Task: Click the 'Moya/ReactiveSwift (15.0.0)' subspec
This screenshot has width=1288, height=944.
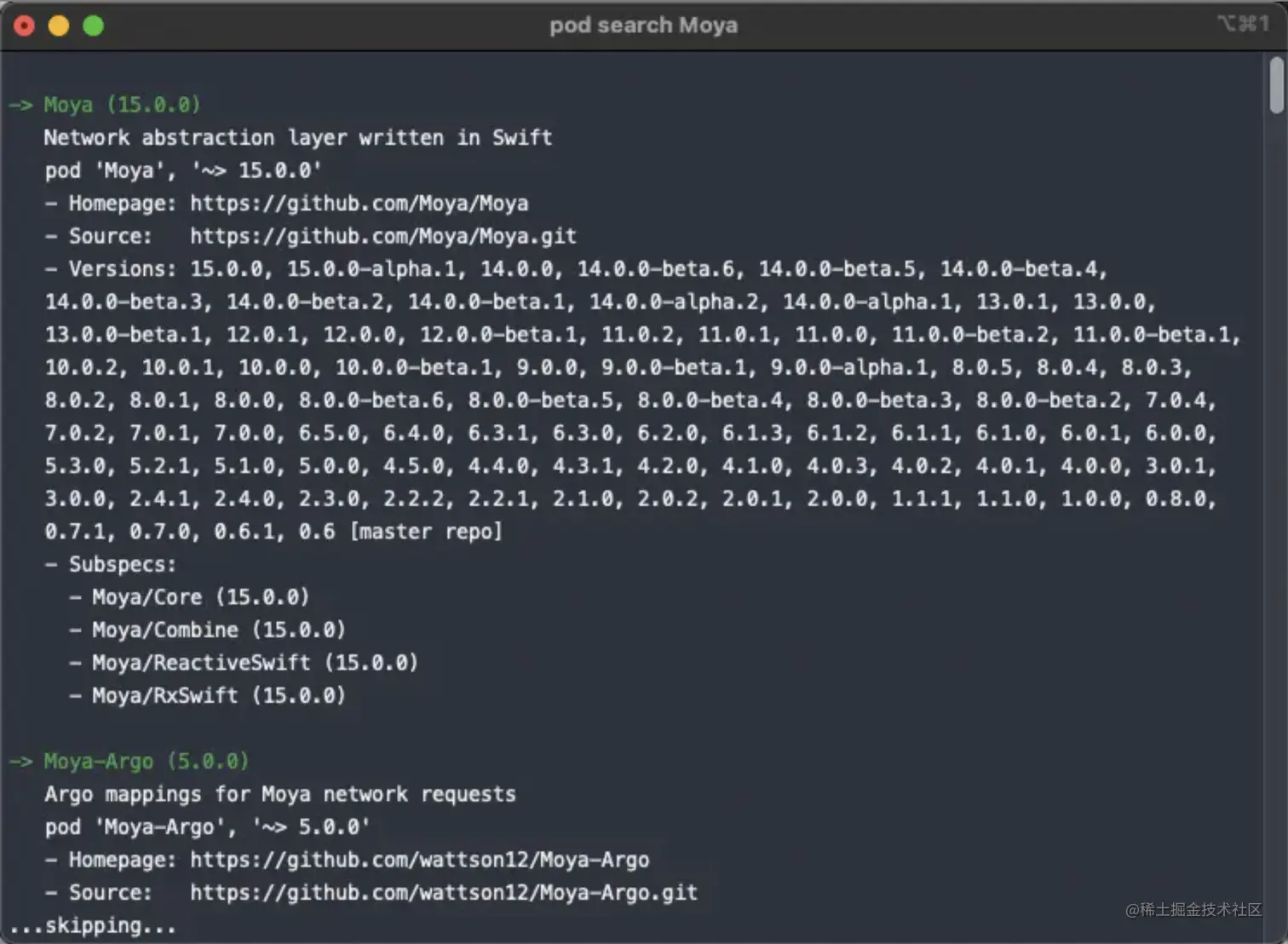Action: point(255,663)
